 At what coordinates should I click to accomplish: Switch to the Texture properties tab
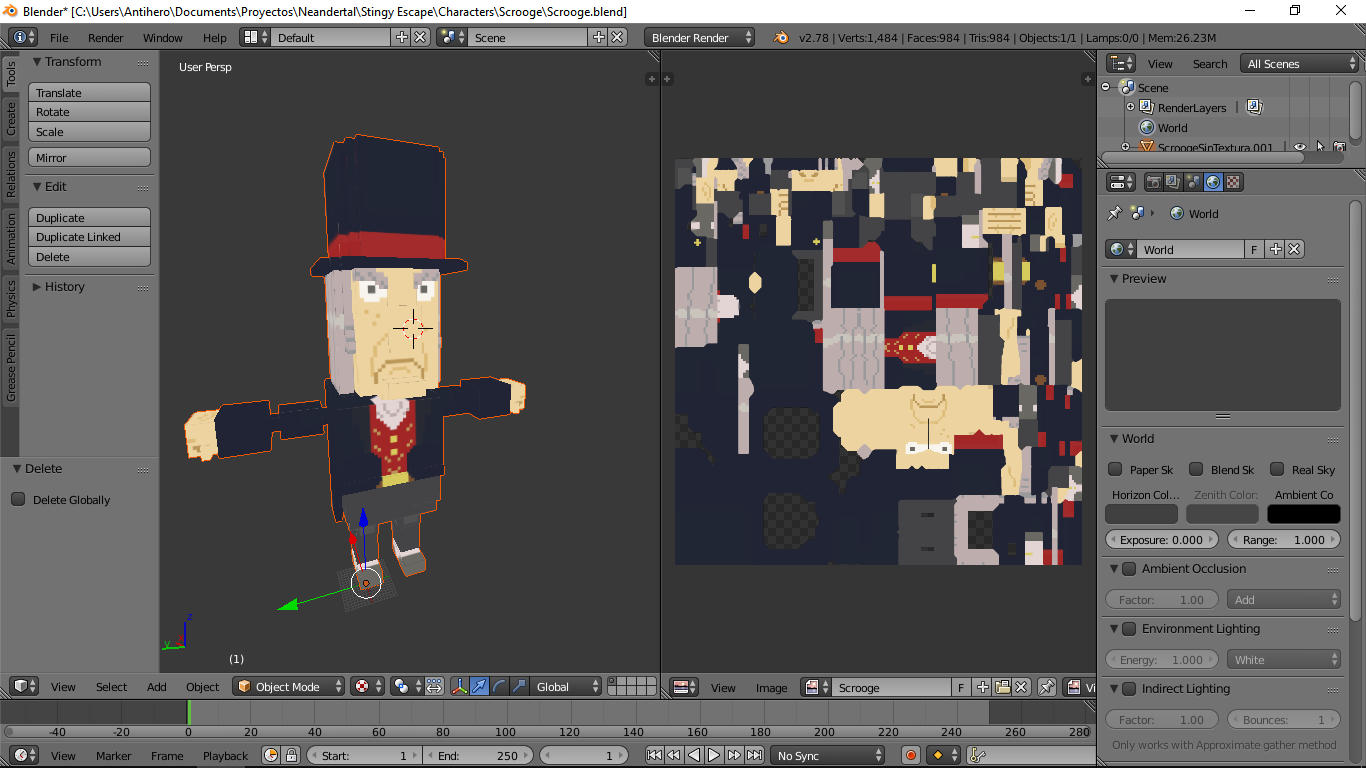click(x=1233, y=182)
